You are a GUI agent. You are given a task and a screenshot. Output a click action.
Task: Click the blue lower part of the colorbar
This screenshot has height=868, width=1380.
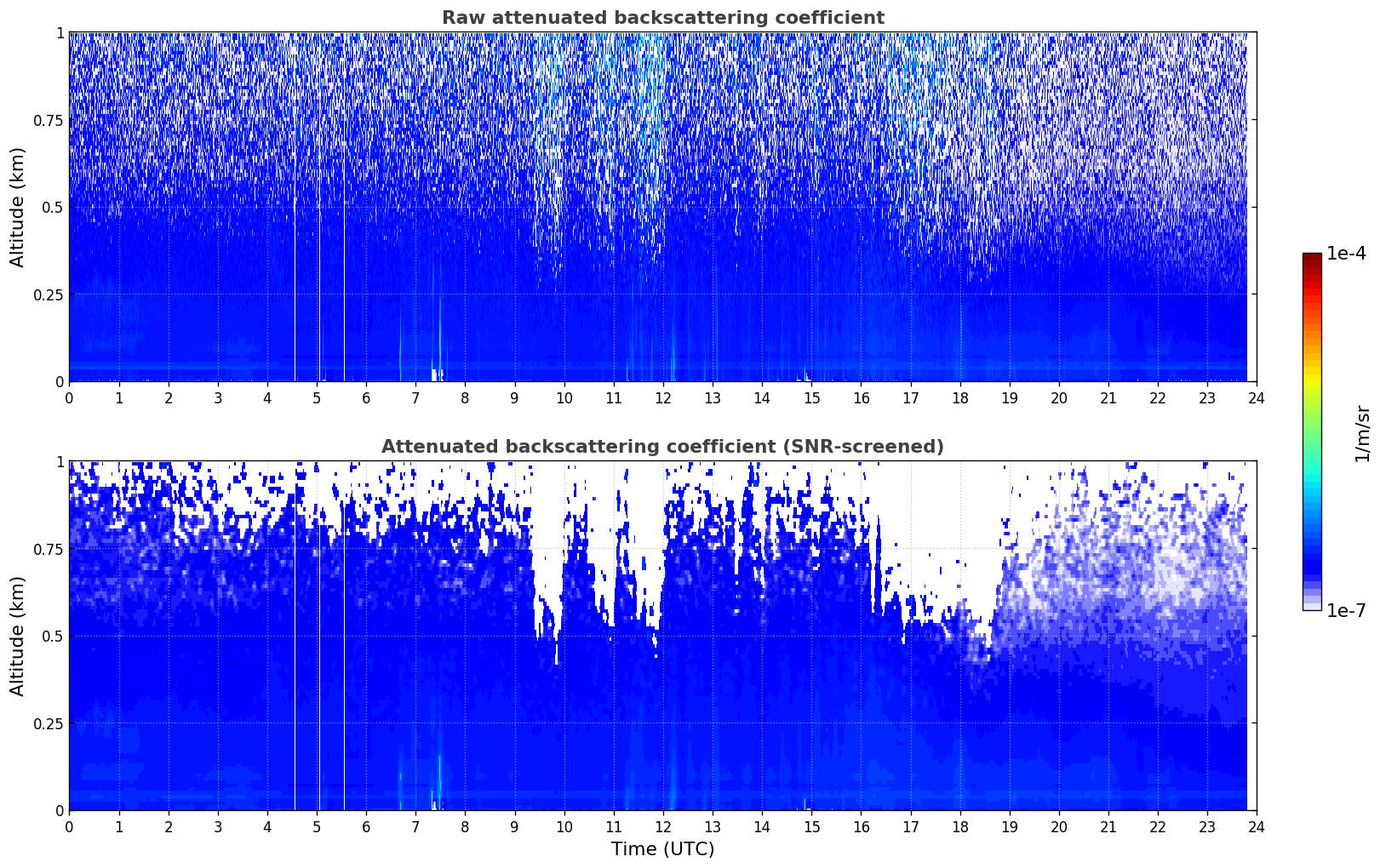[1312, 553]
